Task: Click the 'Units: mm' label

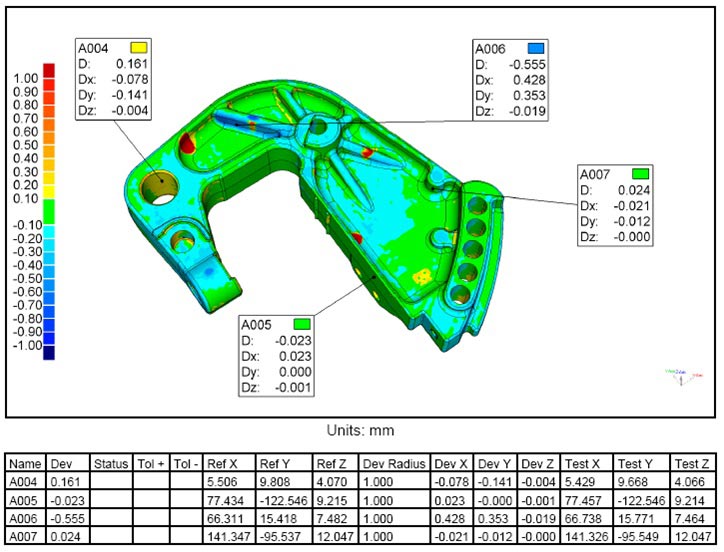Action: 361,431
